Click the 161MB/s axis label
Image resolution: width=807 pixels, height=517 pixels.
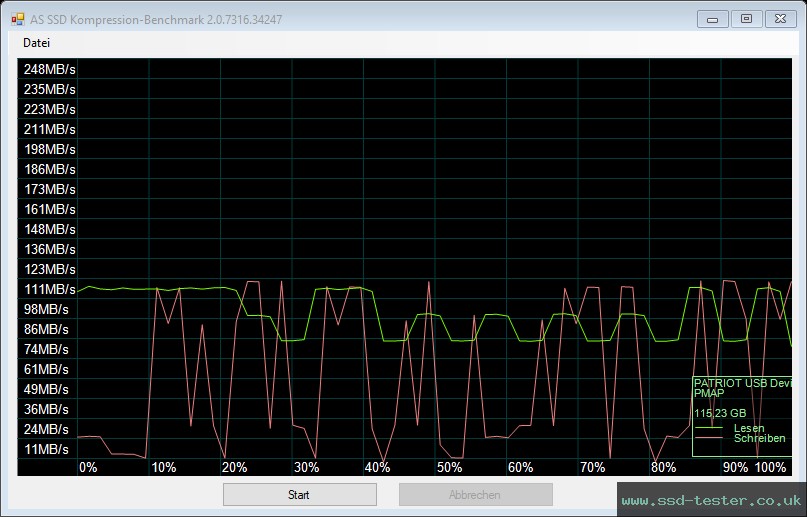[49, 210]
